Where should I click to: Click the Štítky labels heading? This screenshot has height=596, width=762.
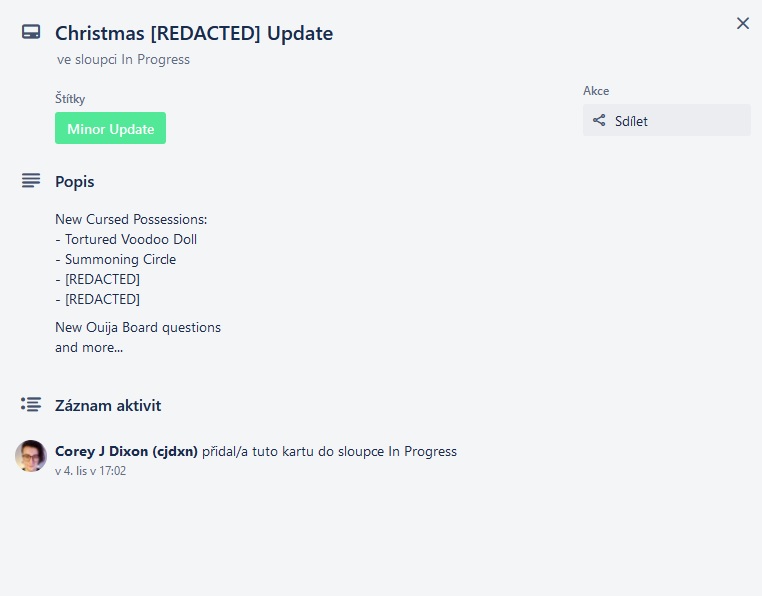point(70,99)
